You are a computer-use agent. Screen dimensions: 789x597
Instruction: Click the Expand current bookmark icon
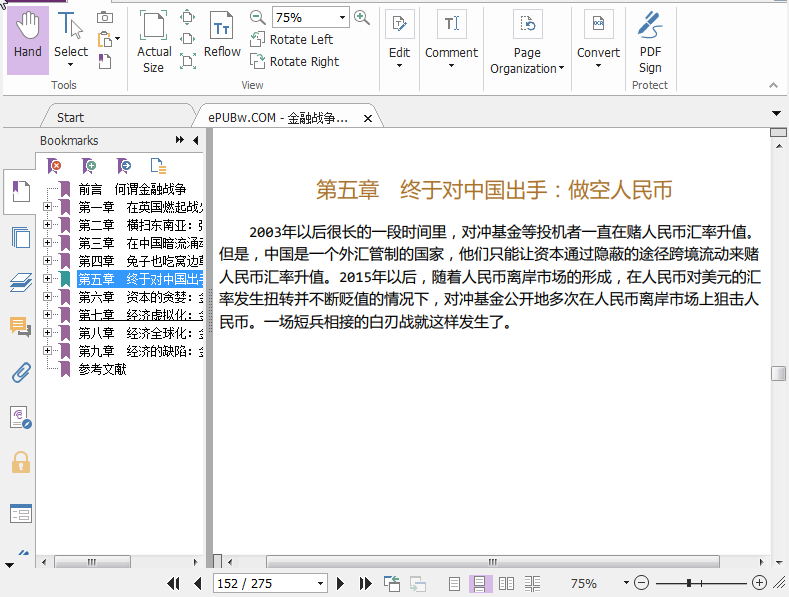[158, 165]
